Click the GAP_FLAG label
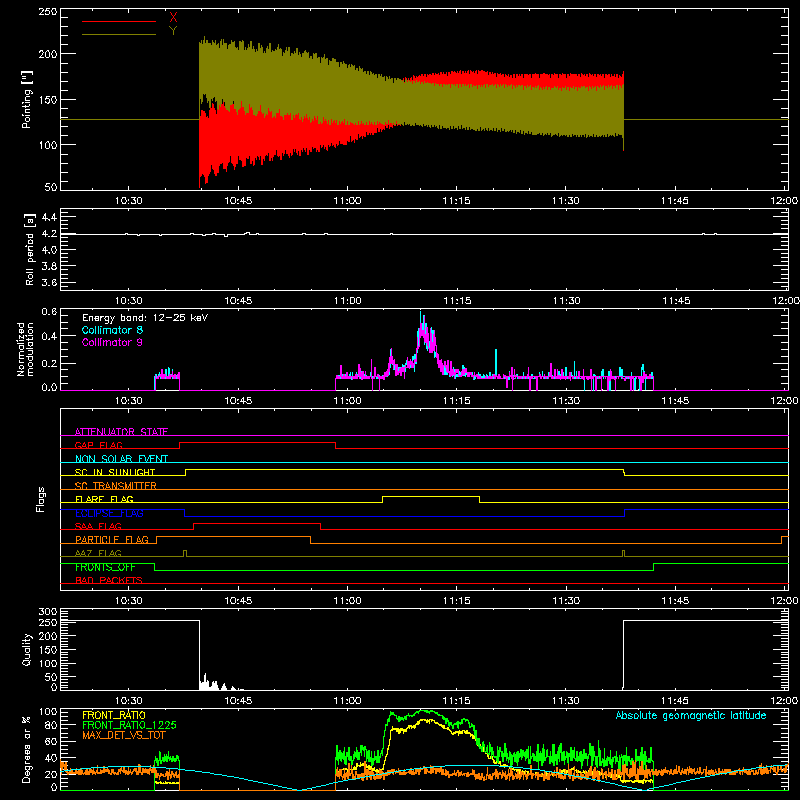Image resolution: width=800 pixels, height=800 pixels. point(98,445)
